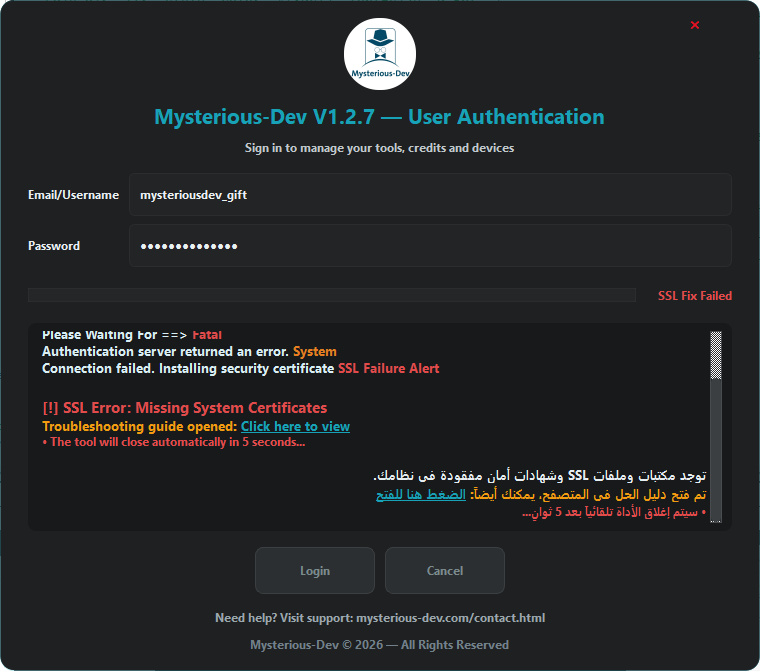
Task: Click the Login button
Action: 315,570
